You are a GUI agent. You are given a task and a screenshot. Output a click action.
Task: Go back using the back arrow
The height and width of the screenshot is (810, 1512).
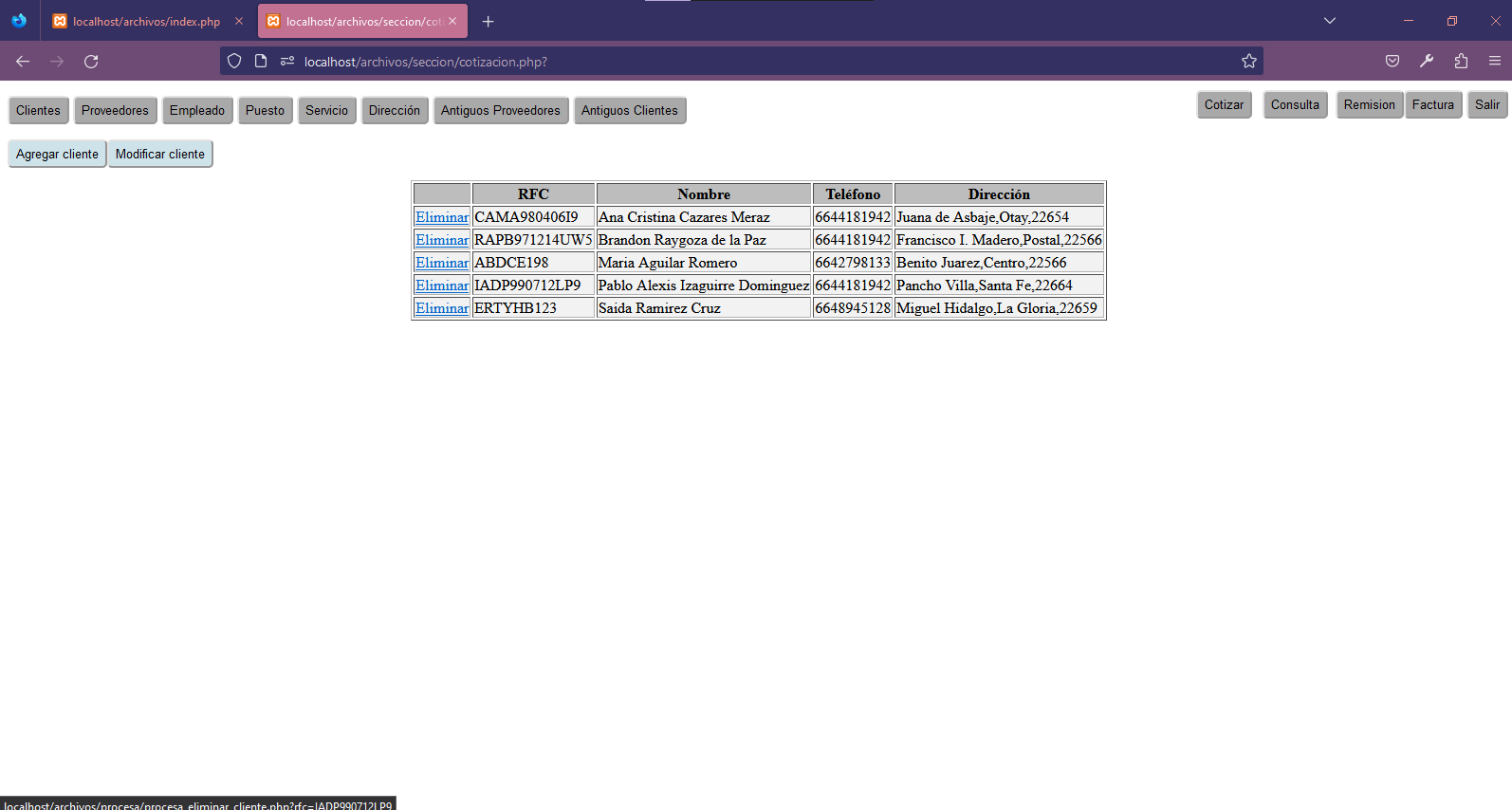[23, 62]
